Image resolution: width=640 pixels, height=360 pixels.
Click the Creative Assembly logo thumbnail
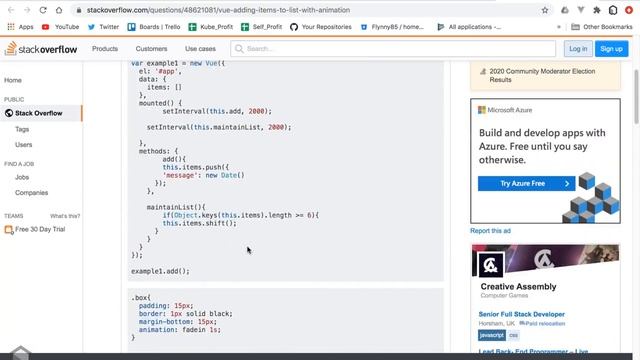tap(491, 265)
